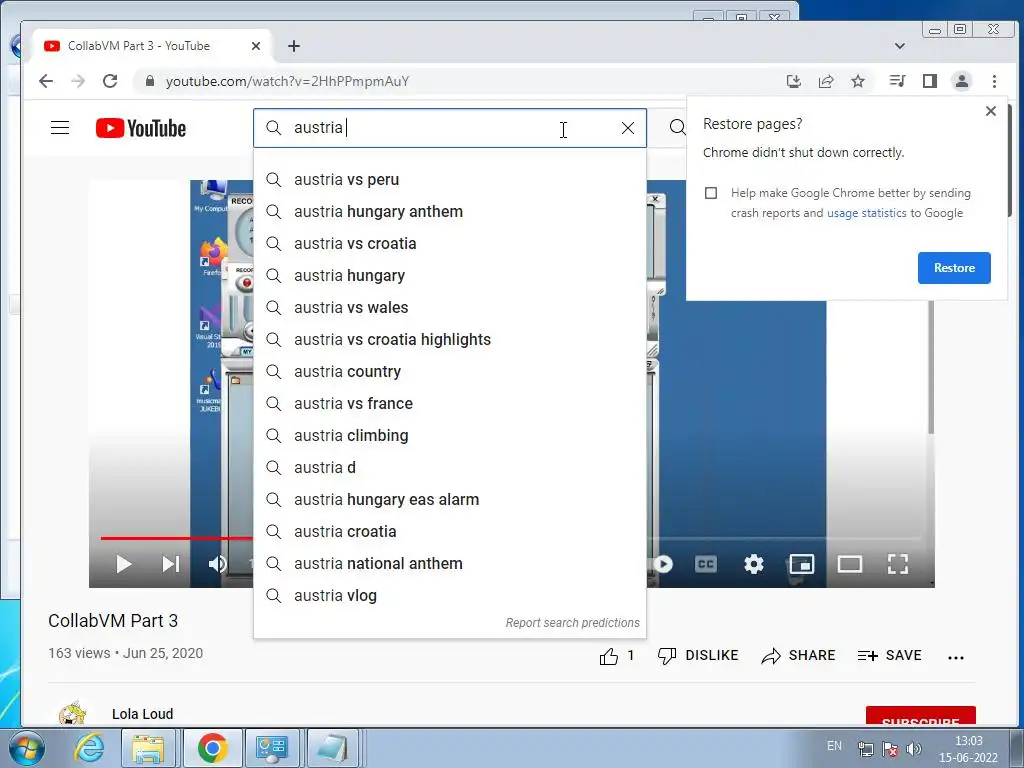Open Windows Explorer folder on taskbar
The image size is (1024, 768).
pyautogui.click(x=148, y=748)
